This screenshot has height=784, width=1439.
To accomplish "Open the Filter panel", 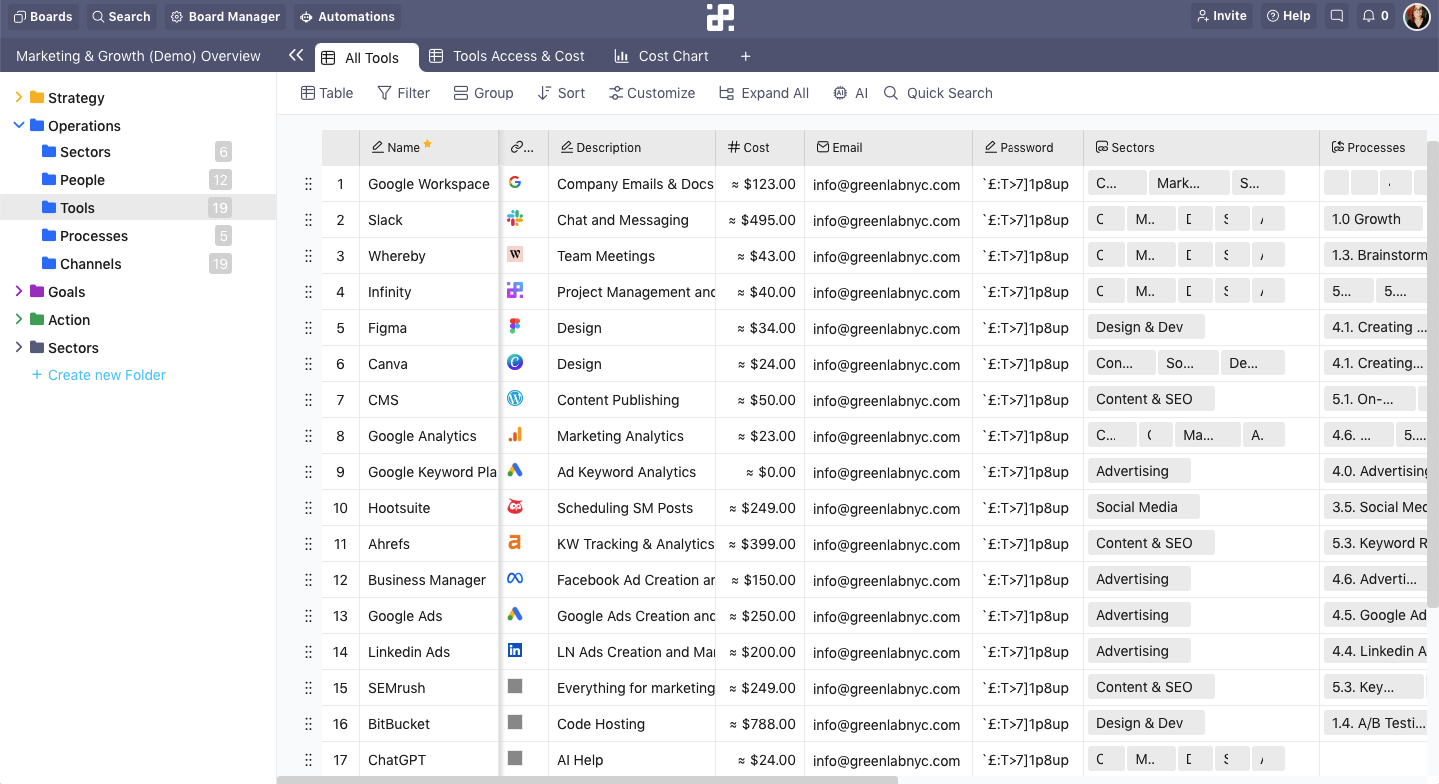I will [403, 93].
